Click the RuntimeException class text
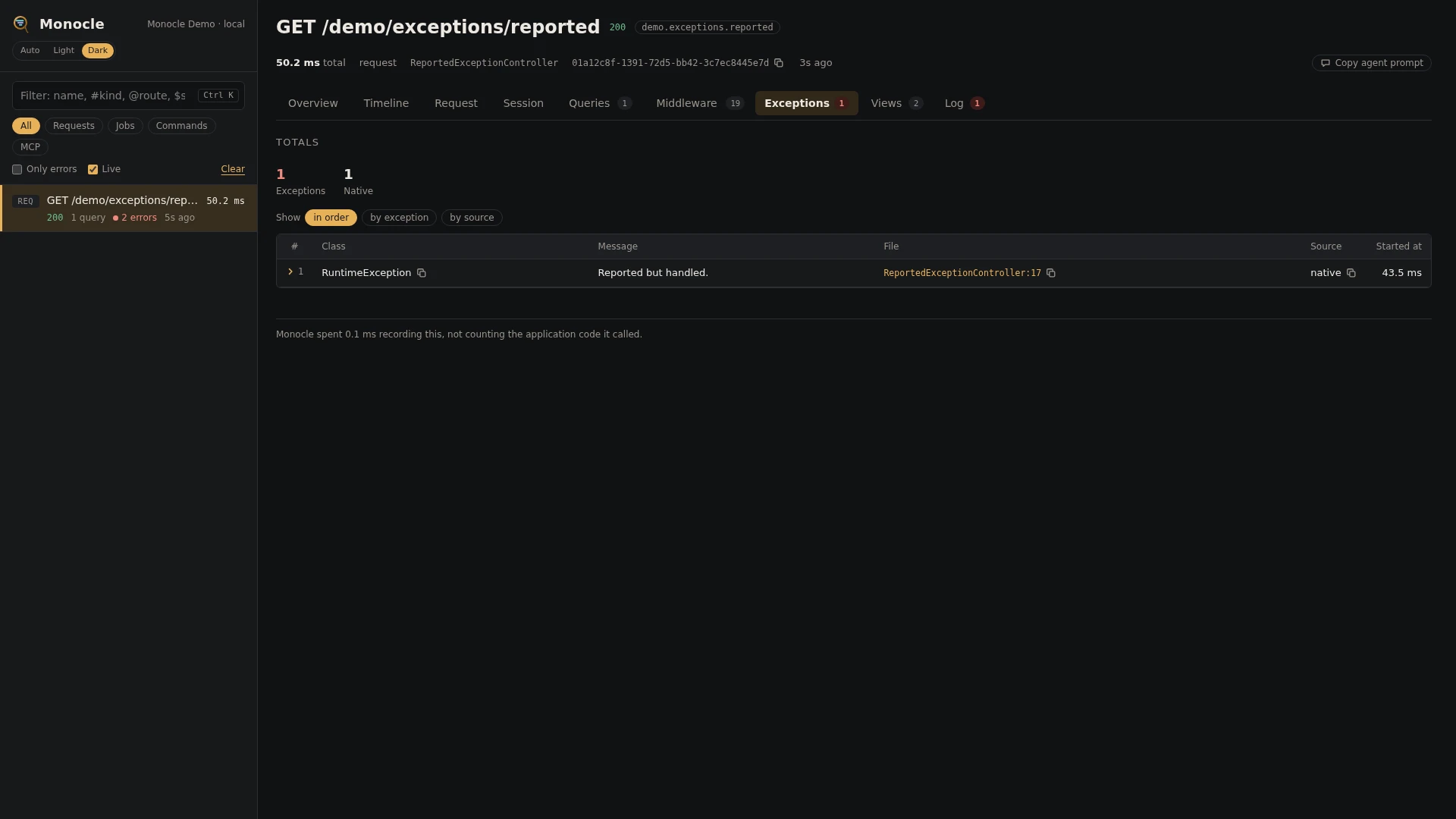This screenshot has height=819, width=1456. pos(366,273)
